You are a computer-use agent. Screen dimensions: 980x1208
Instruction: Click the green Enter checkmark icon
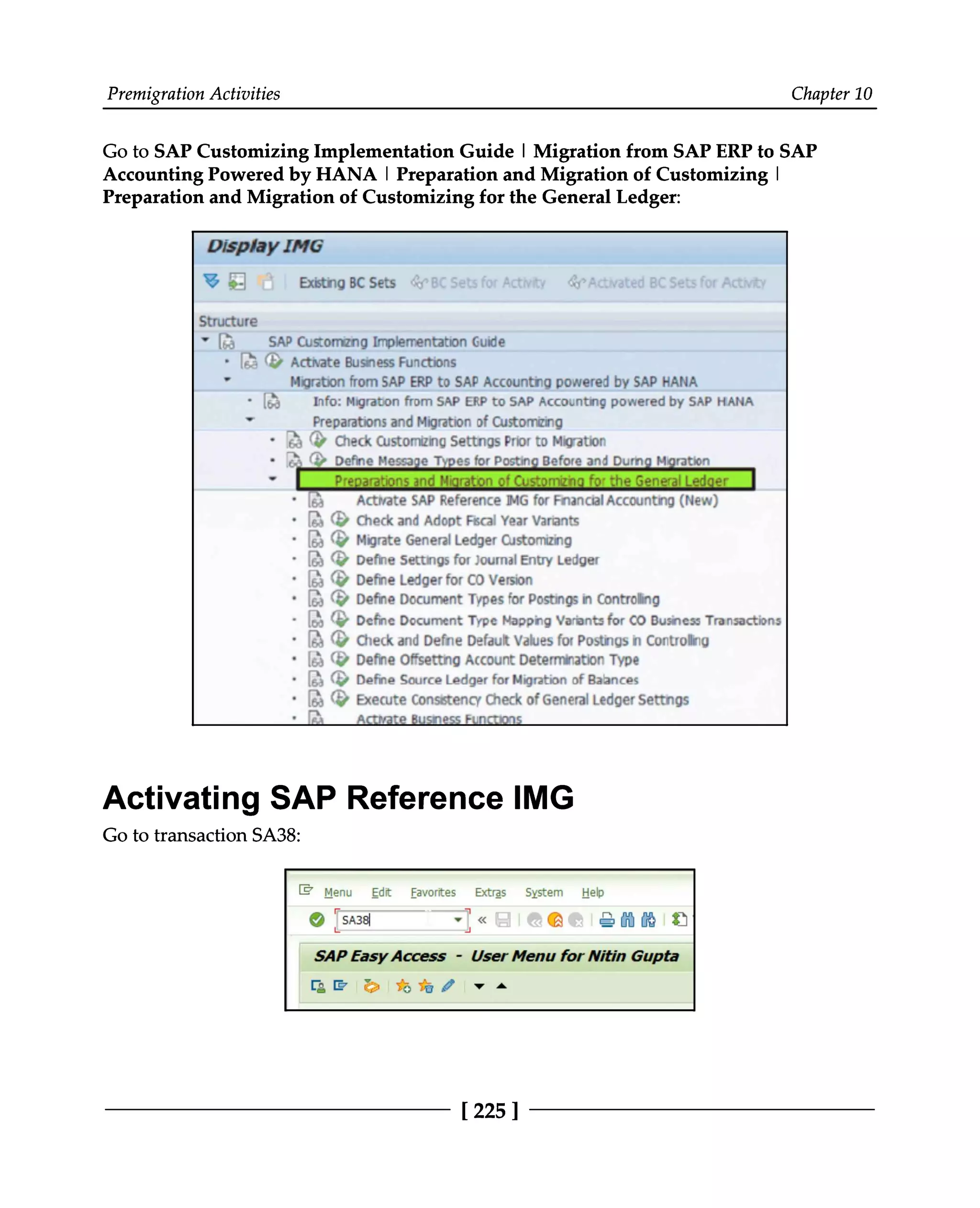(317, 920)
